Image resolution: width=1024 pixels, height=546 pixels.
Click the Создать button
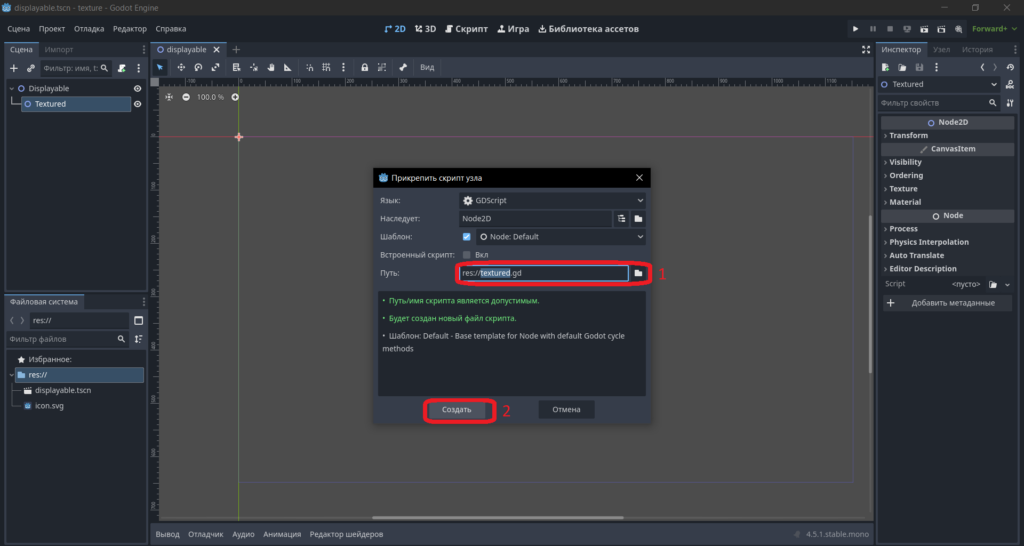tap(456, 410)
